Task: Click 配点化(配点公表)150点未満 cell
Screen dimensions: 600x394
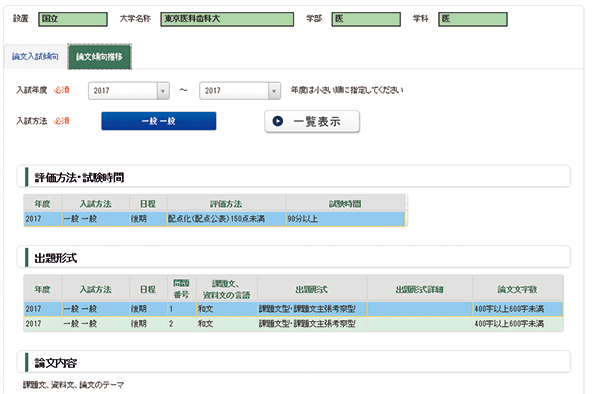Action: 226,219
